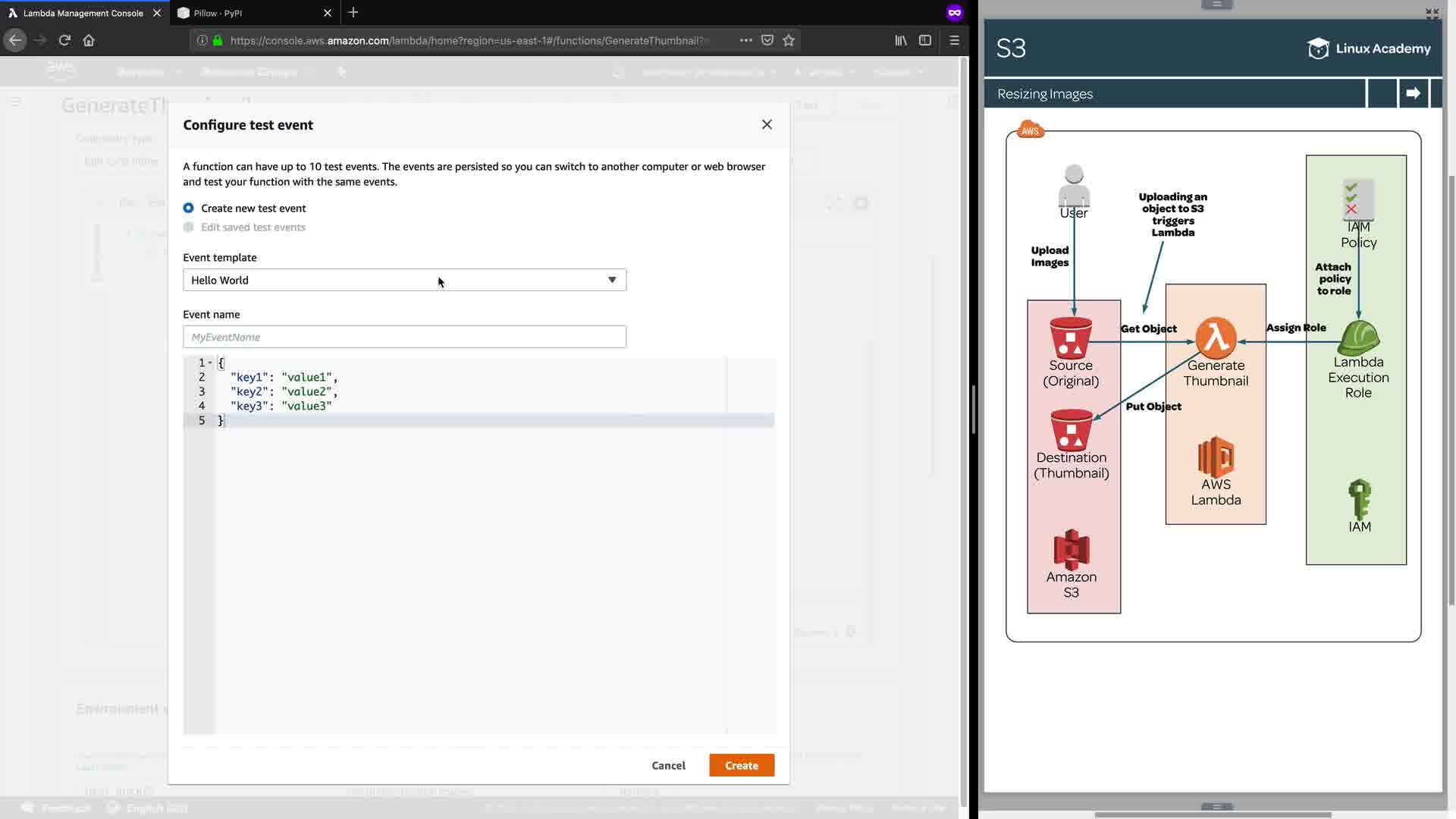Open the Event template Hello World dropdown
The width and height of the screenshot is (1456, 819).
tap(404, 280)
